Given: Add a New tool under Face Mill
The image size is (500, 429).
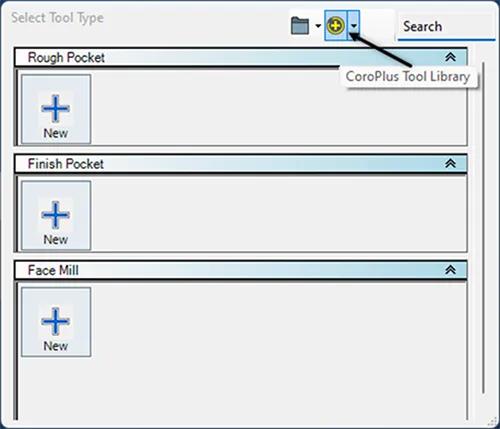Looking at the screenshot, I should coord(56,322).
